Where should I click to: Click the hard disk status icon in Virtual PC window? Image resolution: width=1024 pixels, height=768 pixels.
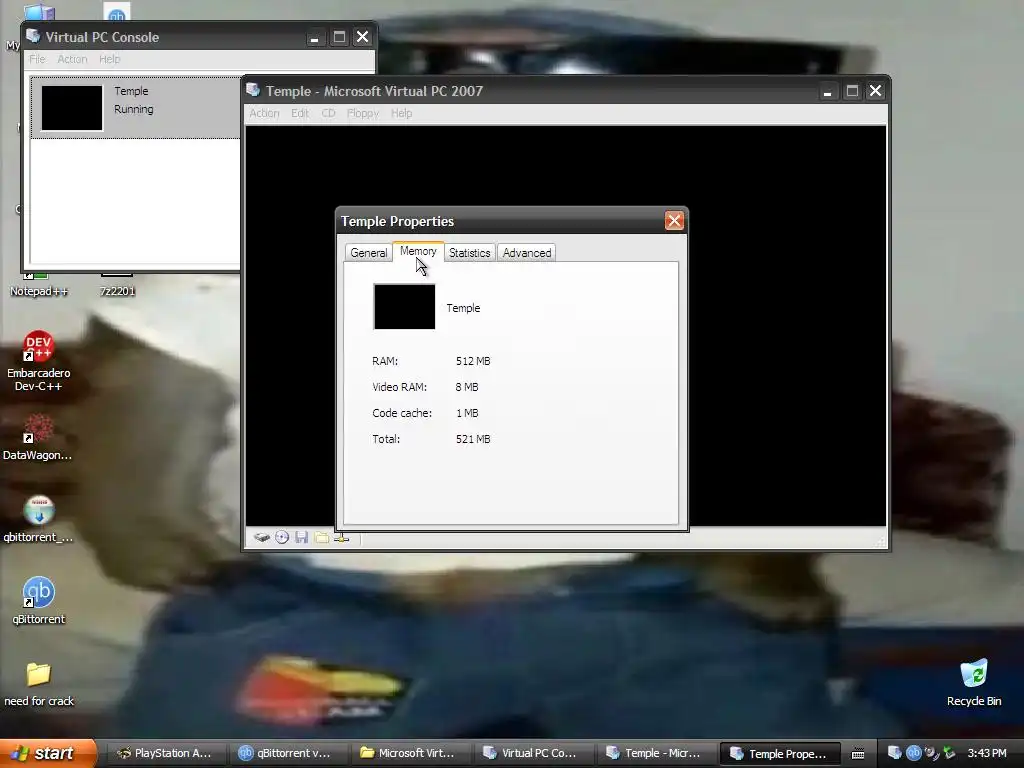(x=262, y=537)
